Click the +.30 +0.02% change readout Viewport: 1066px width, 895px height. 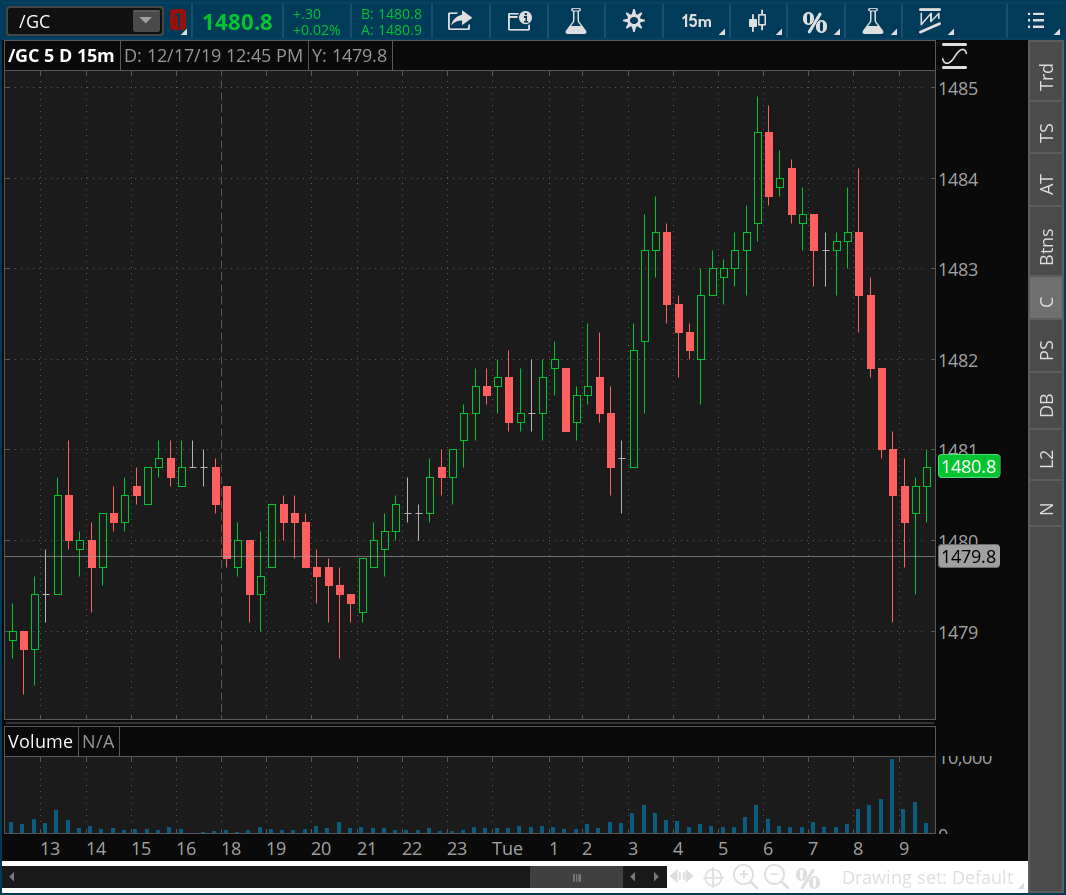(316, 22)
